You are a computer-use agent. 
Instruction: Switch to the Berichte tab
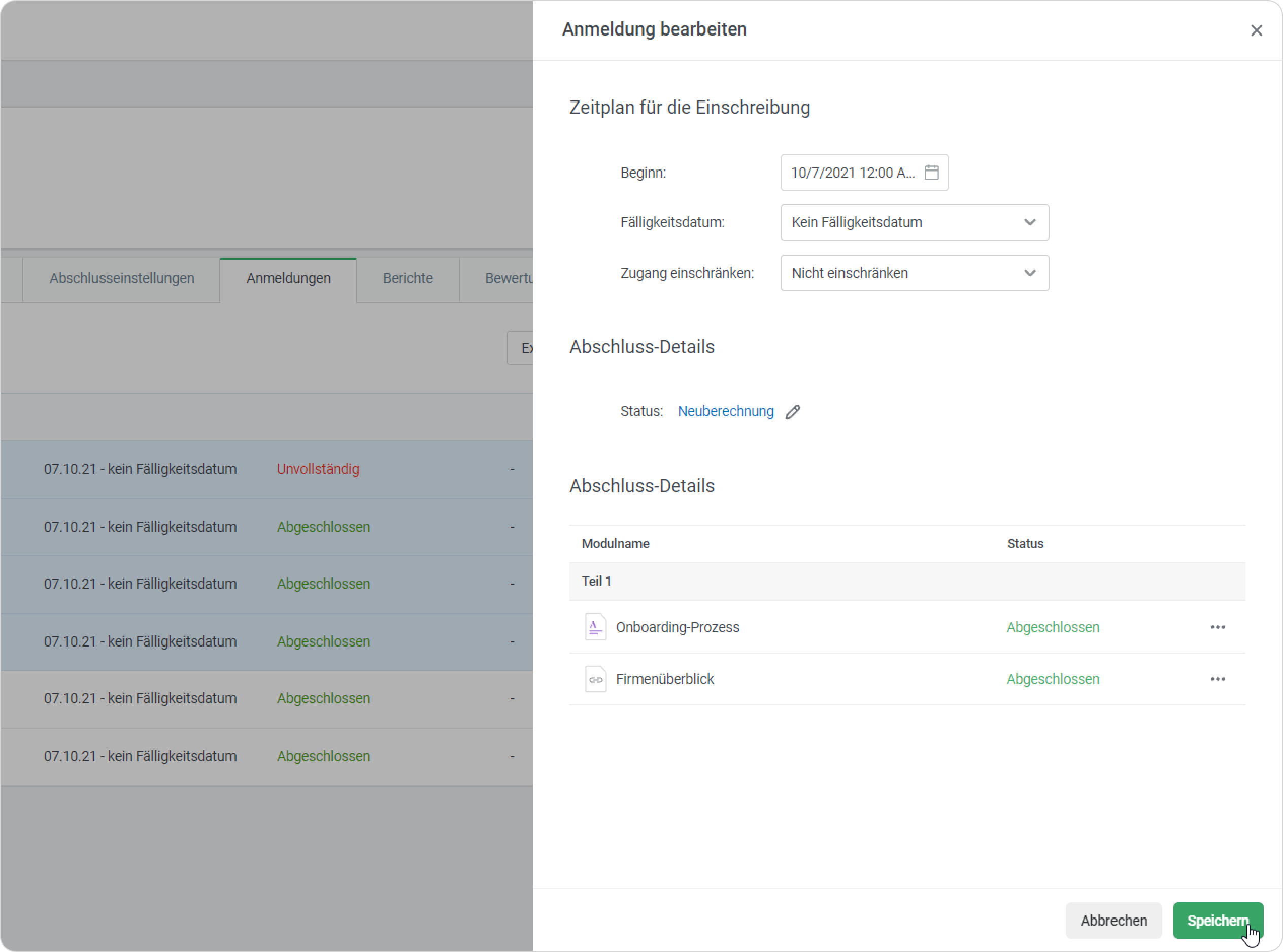(x=408, y=278)
